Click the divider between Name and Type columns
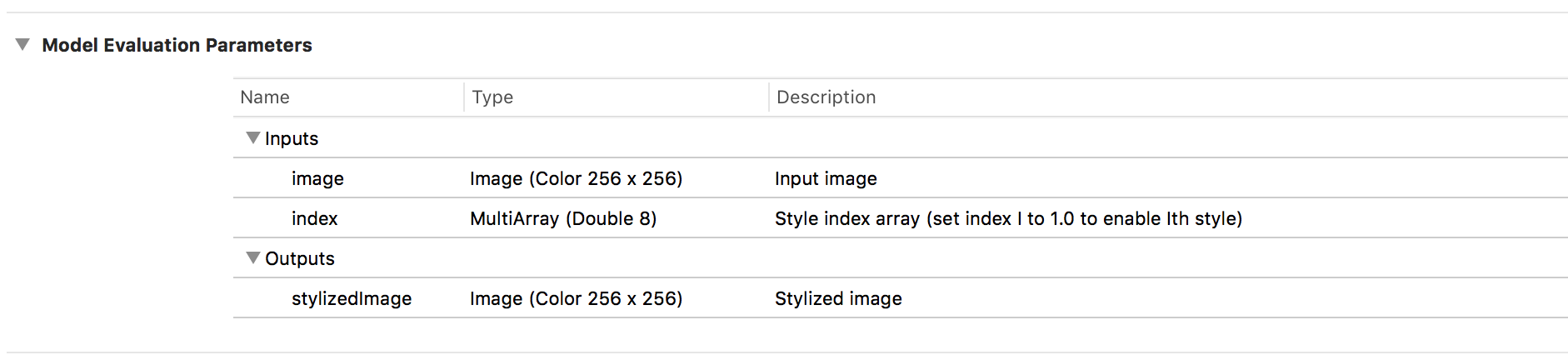 click(x=464, y=97)
